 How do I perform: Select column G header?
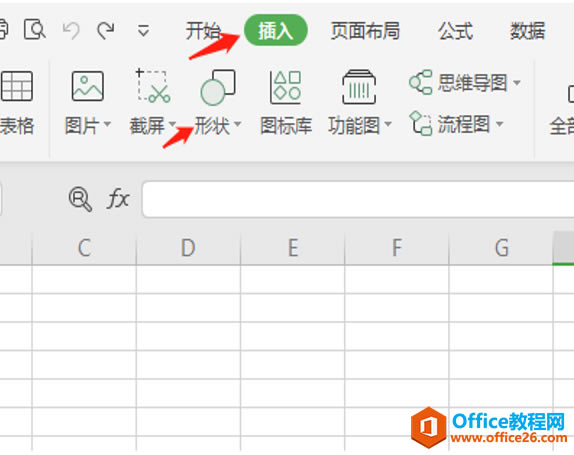click(x=501, y=248)
